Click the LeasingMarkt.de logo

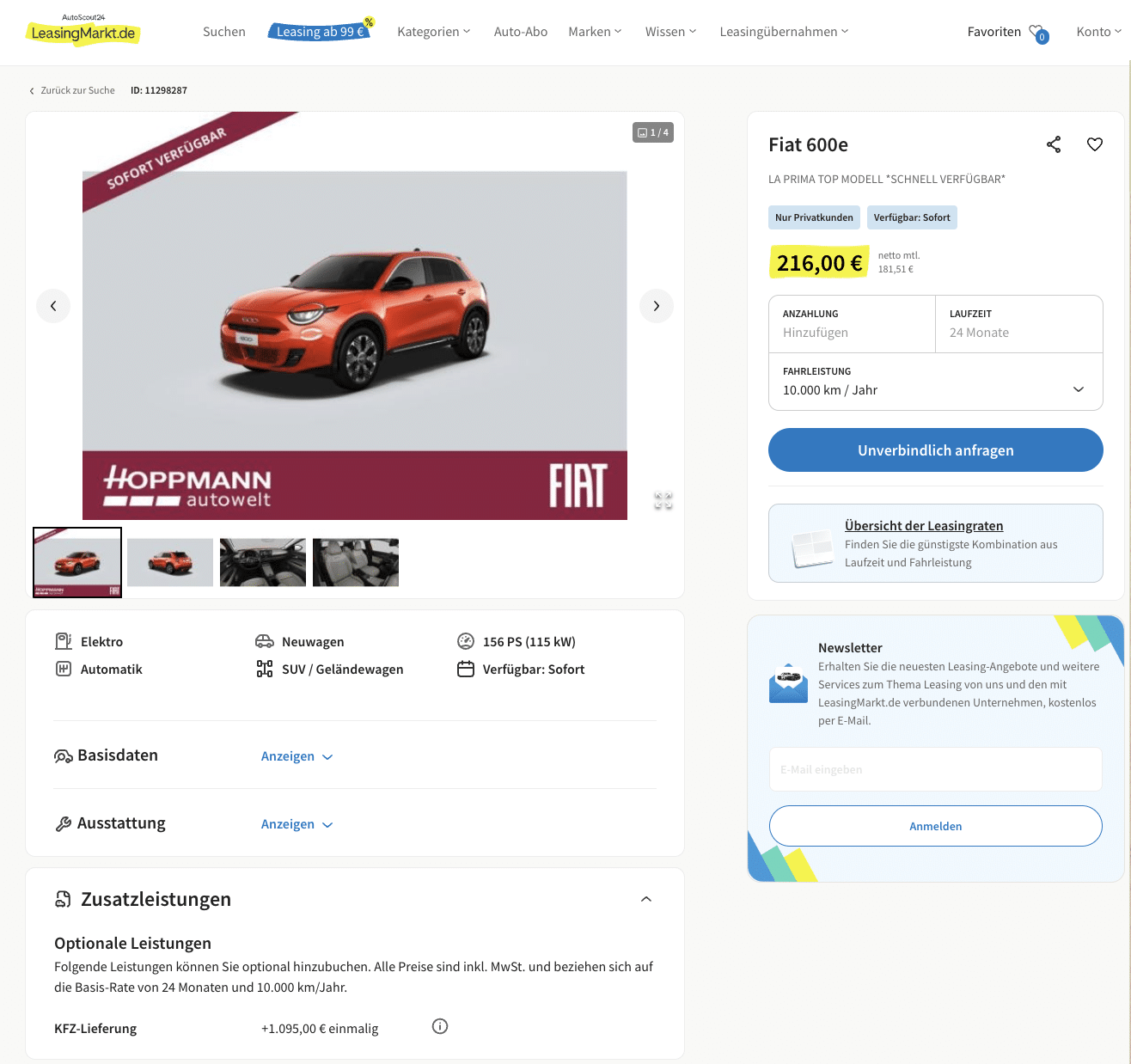pyautogui.click(x=83, y=31)
